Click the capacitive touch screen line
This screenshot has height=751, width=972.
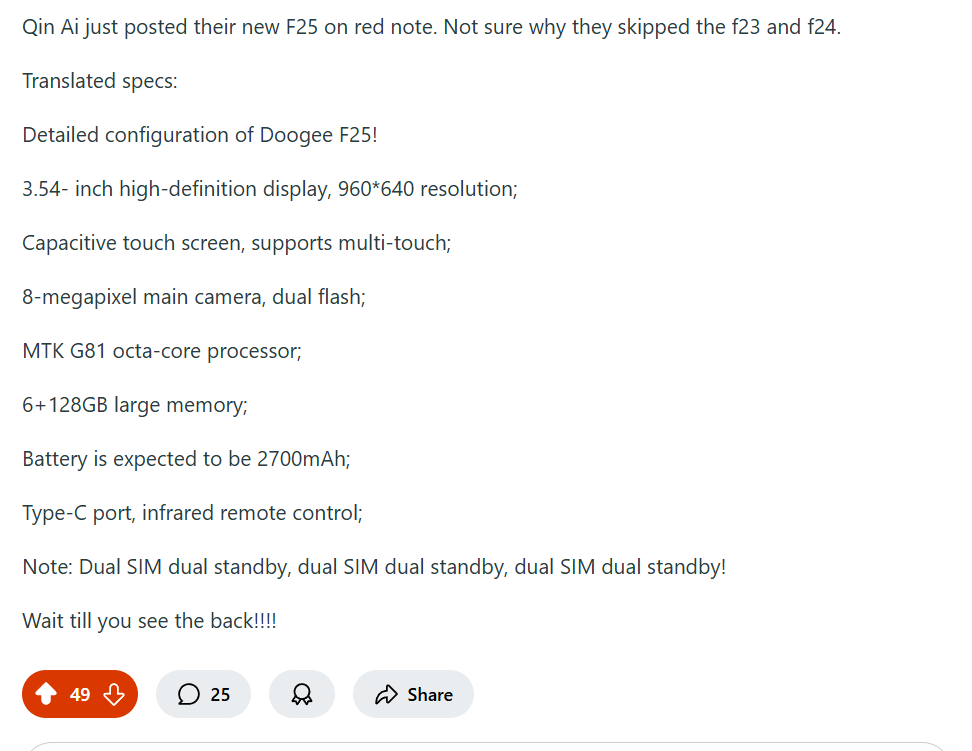click(x=237, y=243)
